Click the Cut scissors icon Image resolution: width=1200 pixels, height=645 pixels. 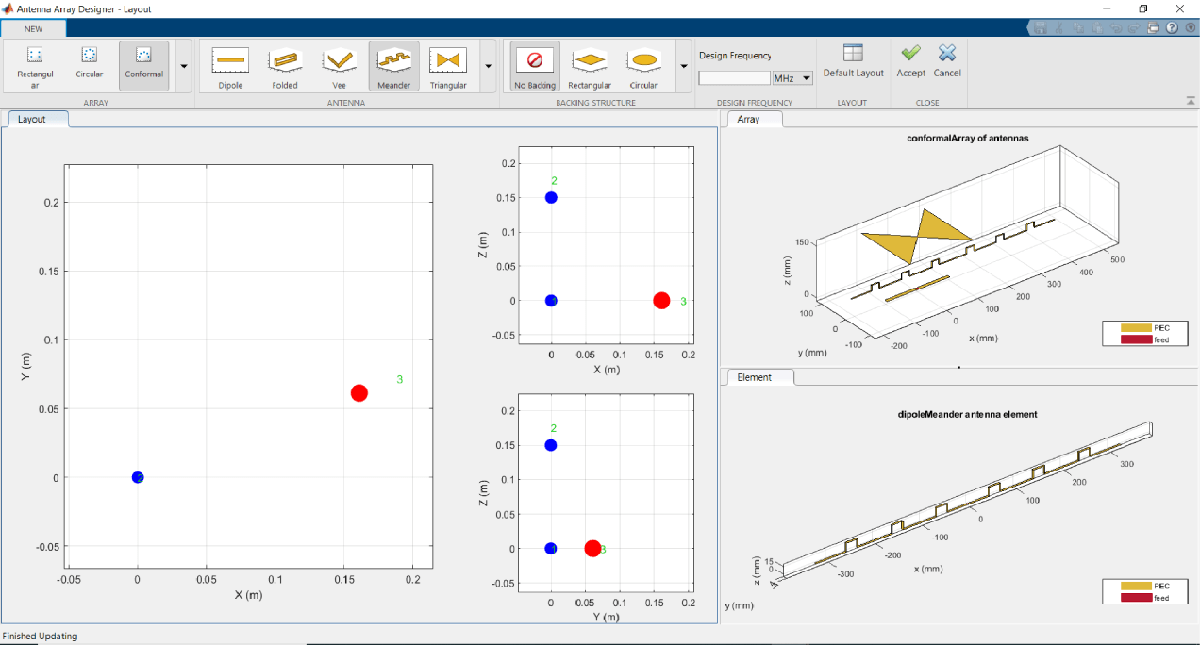tap(1057, 28)
